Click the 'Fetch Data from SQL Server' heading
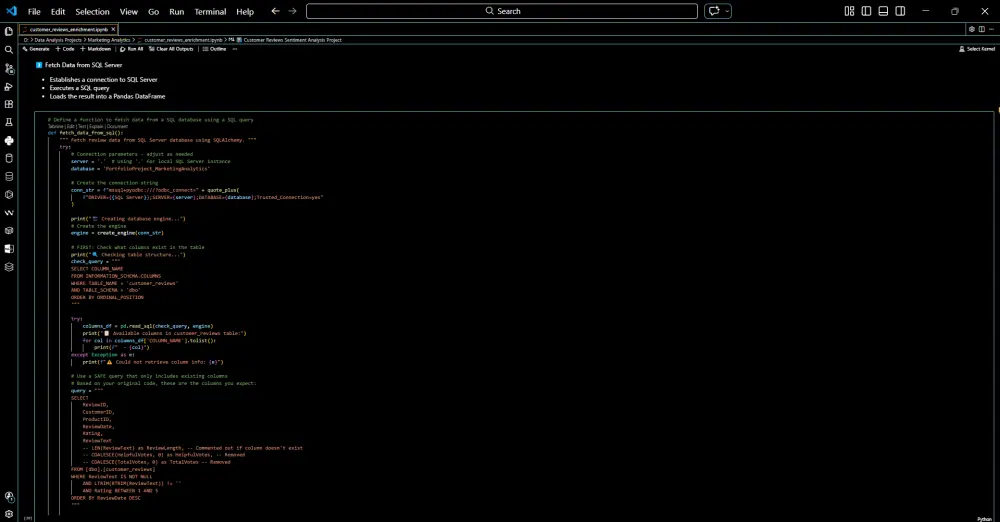 pos(84,65)
